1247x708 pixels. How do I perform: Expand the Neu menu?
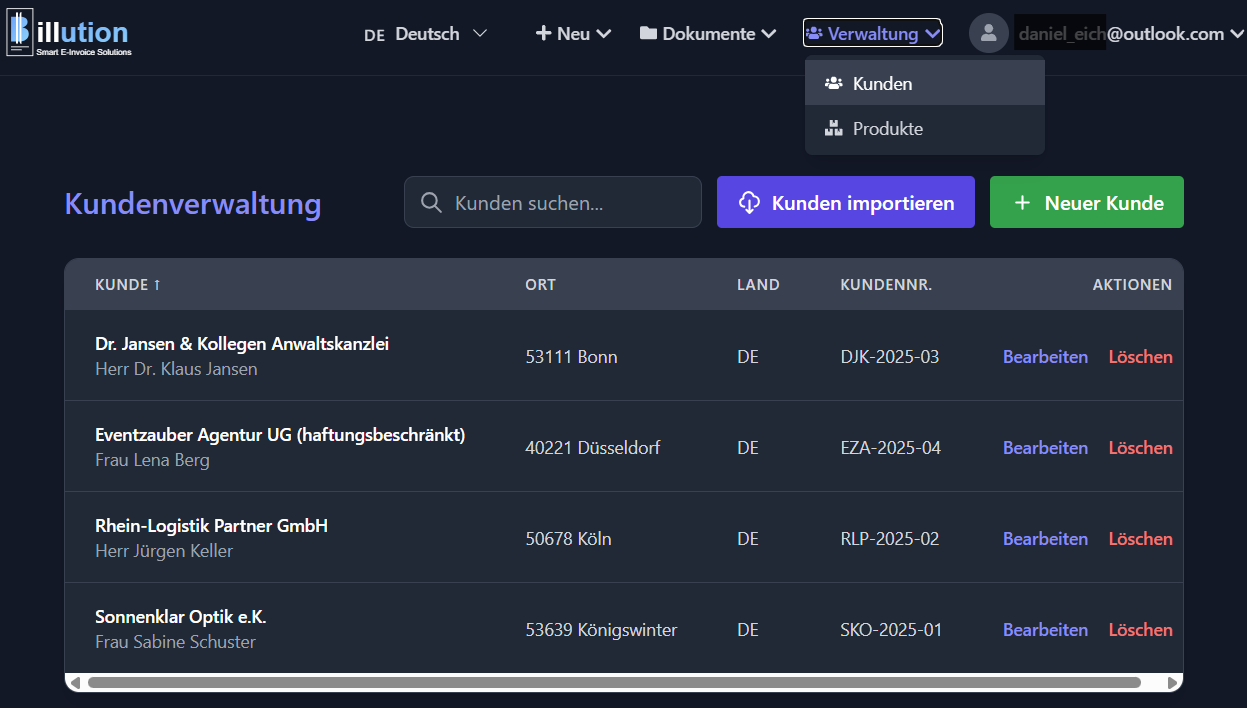coord(573,33)
